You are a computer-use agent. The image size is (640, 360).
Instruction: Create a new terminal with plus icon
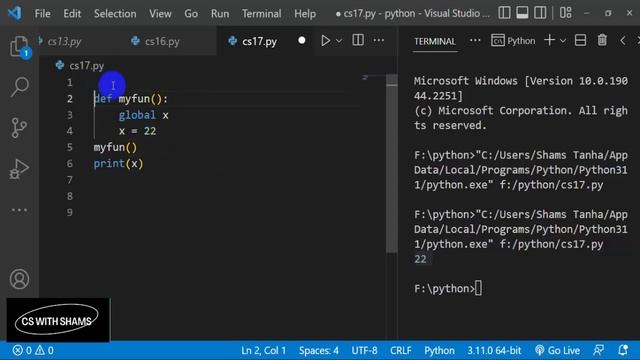coord(549,40)
